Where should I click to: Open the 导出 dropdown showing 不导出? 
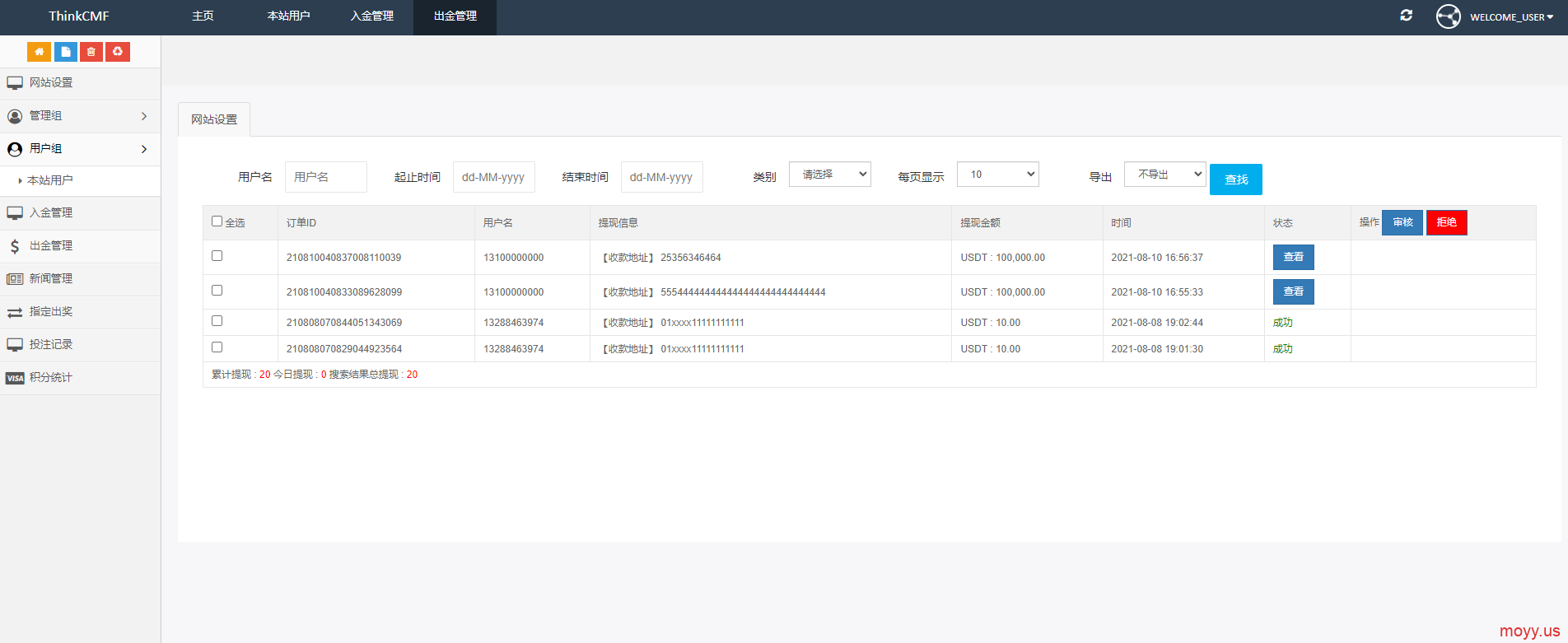(x=1164, y=175)
